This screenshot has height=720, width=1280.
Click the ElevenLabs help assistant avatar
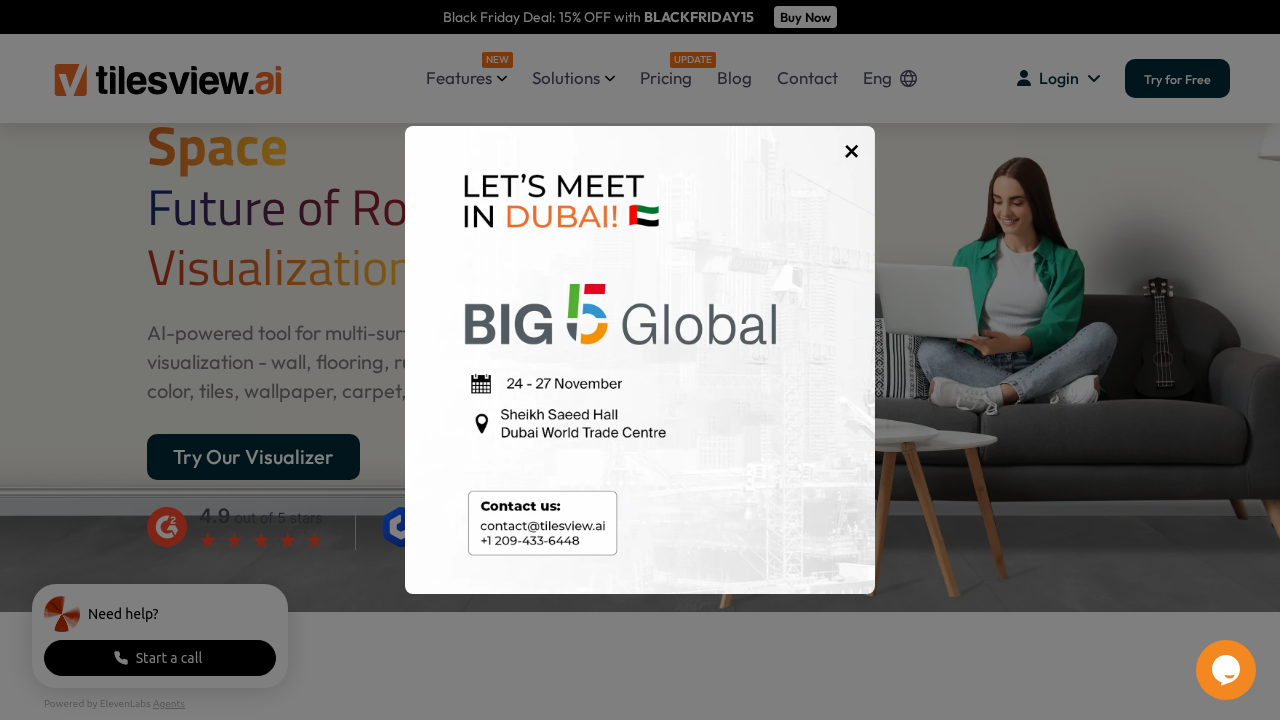click(62, 614)
